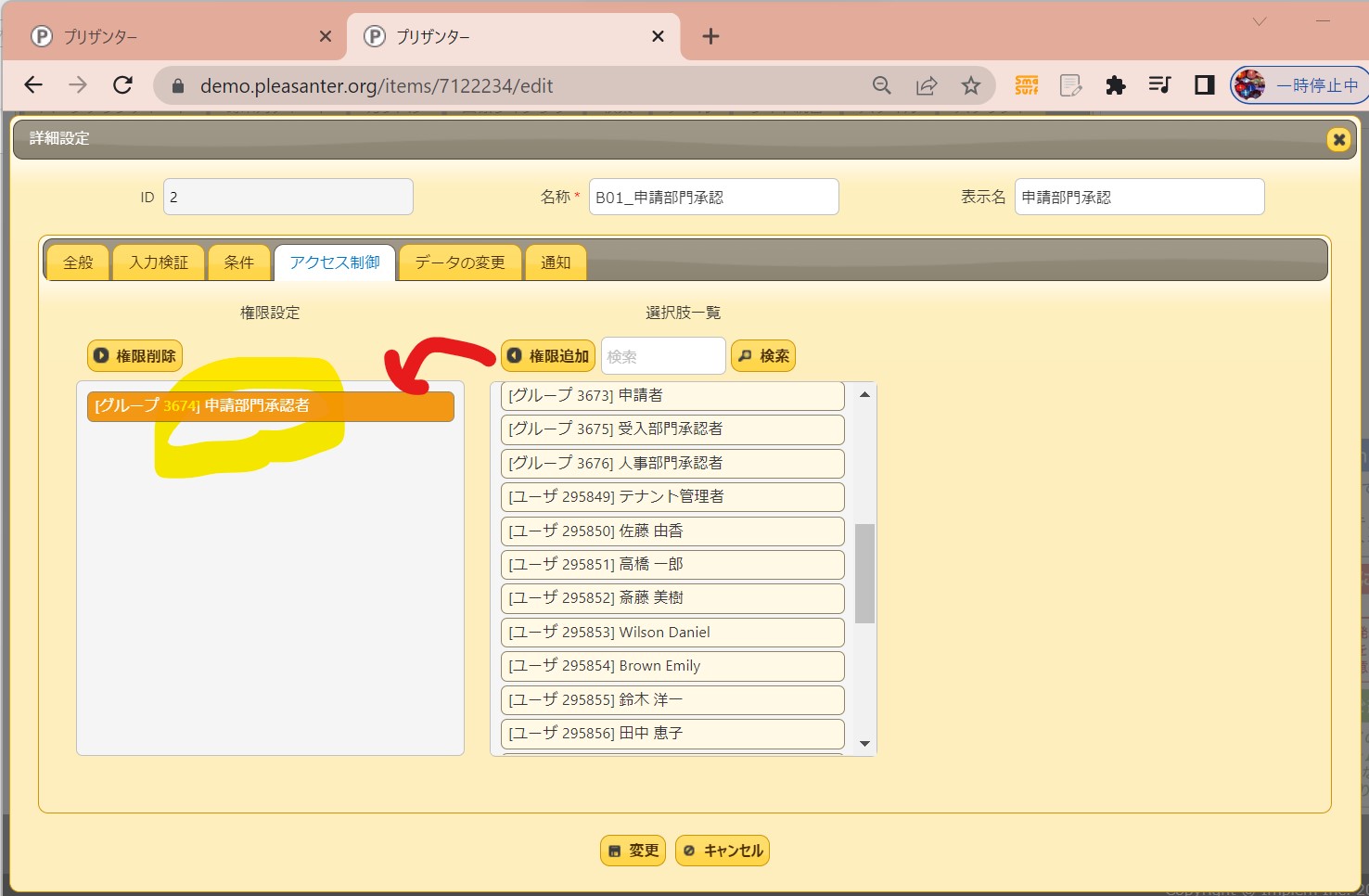The height and width of the screenshot is (896, 1369).
Task: Select the アクセス制御 tab
Action: [x=335, y=262]
